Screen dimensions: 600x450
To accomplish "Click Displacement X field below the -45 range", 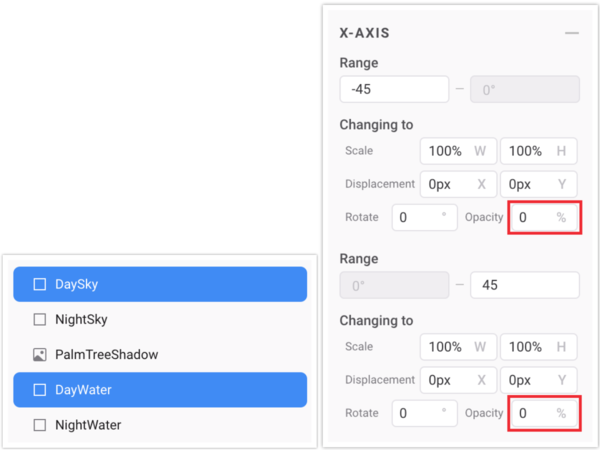I will 457,184.
